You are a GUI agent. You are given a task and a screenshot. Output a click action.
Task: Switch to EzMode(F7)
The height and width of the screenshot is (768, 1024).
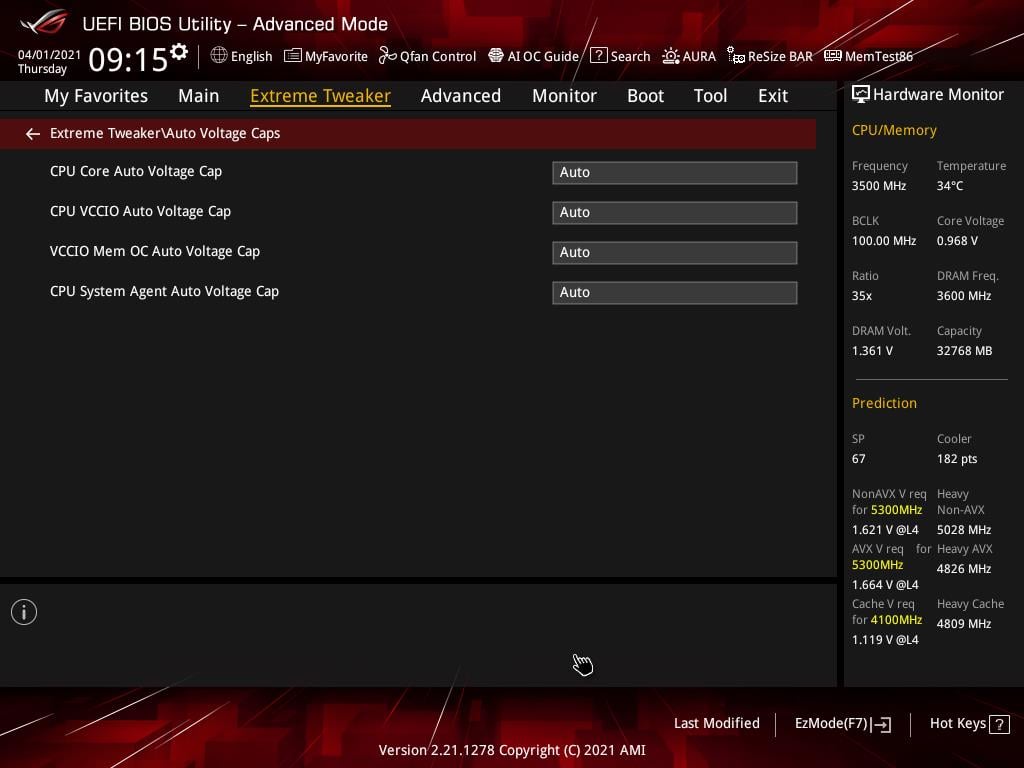tap(842, 724)
